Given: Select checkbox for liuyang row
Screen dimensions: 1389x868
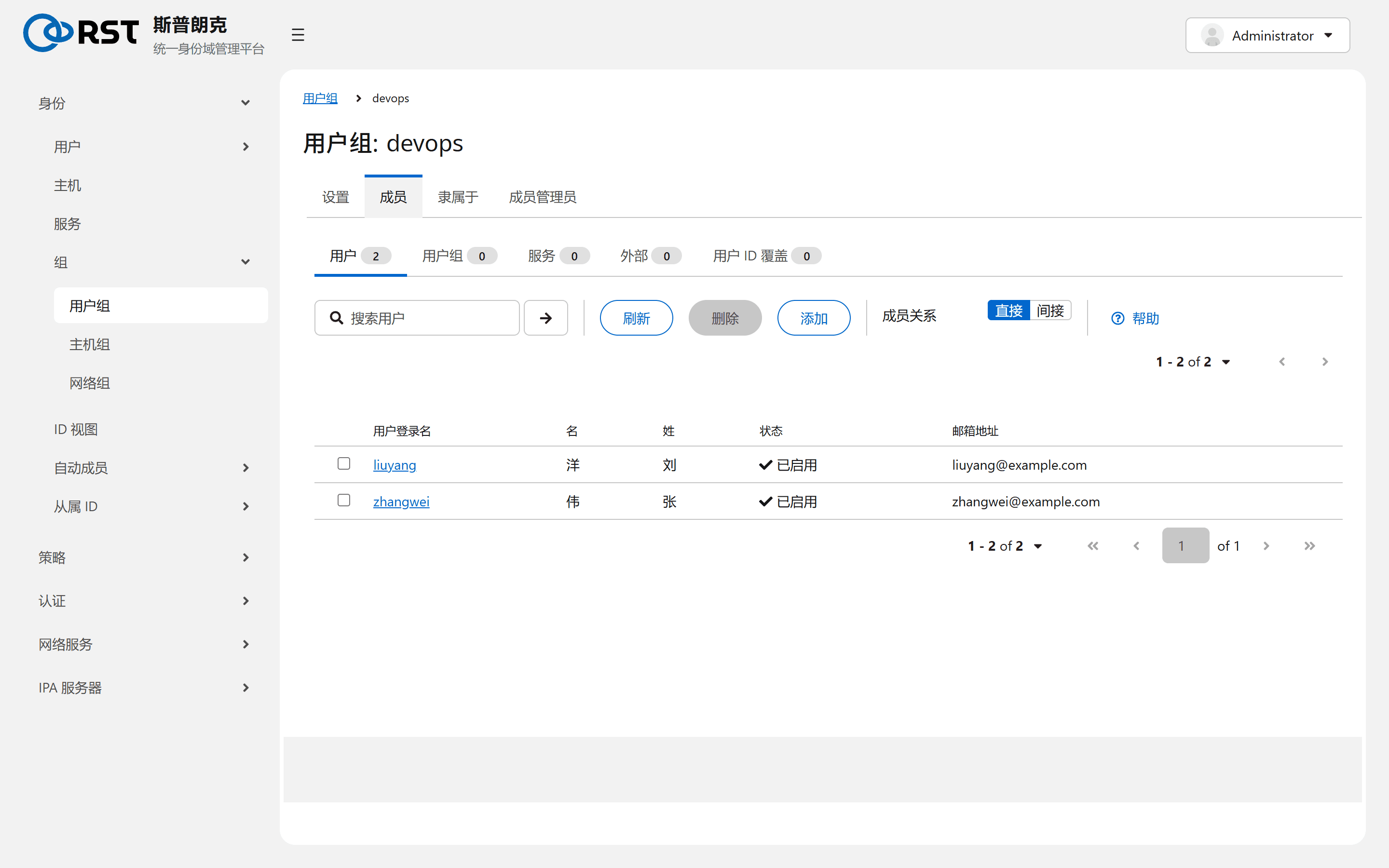Looking at the screenshot, I should (344, 463).
